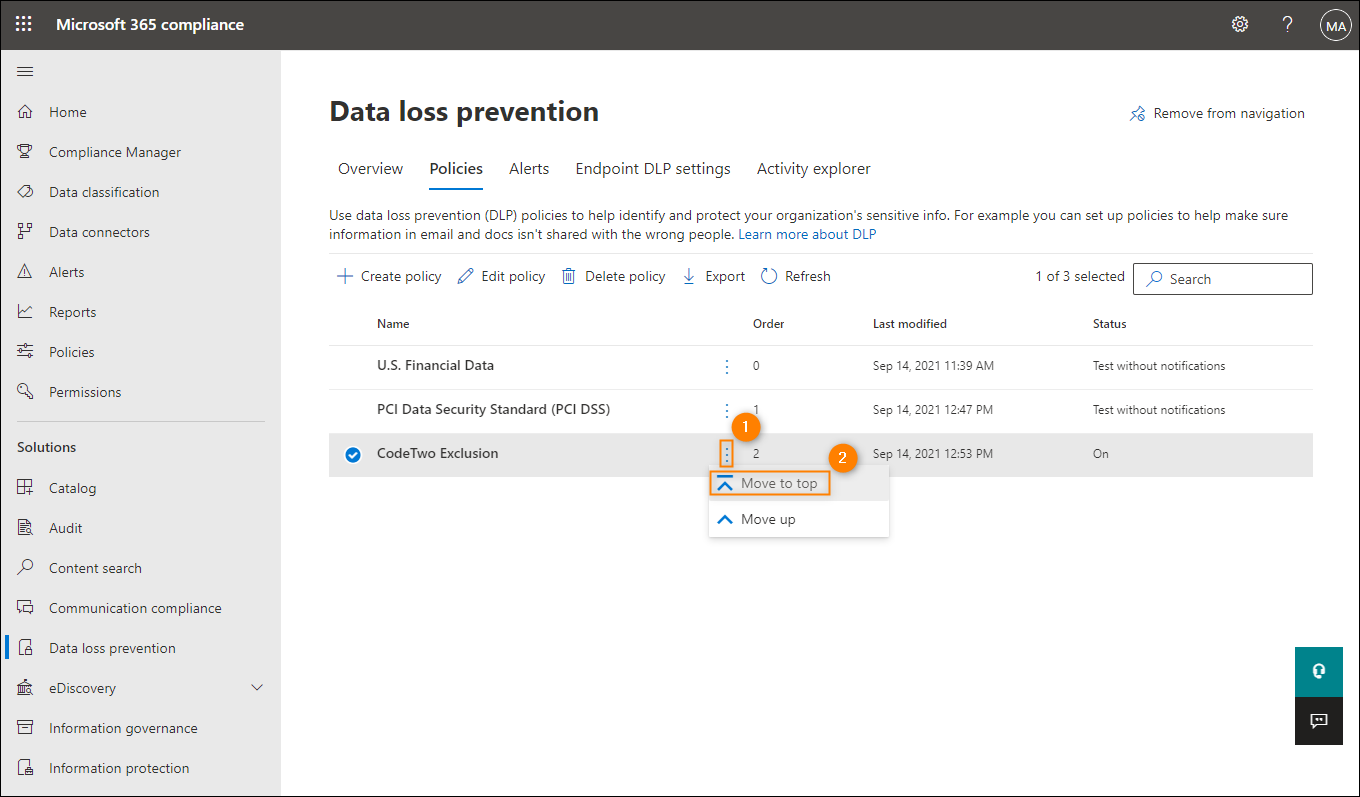Image resolution: width=1360 pixels, height=797 pixels.
Task: Deselect the CodeTwo Exclusion row checkmark
Action: click(352, 455)
